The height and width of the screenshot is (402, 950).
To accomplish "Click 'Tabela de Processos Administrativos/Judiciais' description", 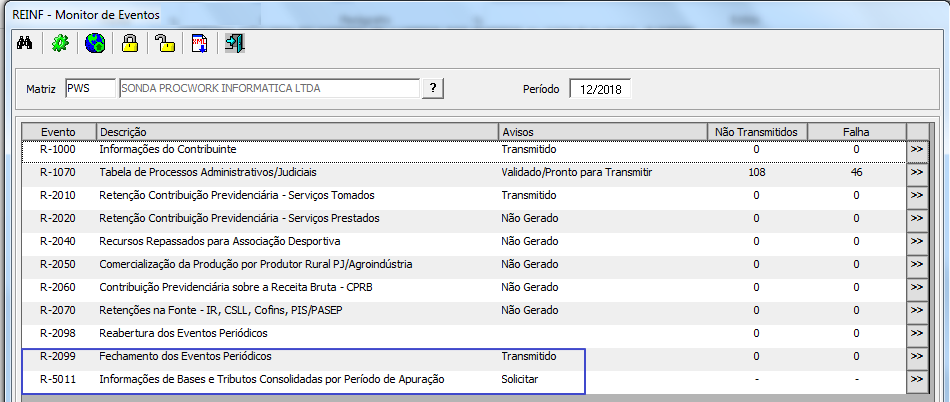I will 208,173.
